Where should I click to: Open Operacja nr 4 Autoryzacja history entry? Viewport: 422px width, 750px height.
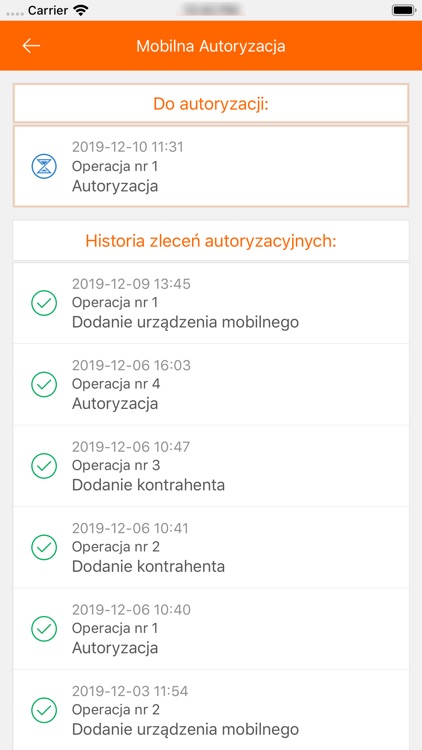tap(211, 385)
